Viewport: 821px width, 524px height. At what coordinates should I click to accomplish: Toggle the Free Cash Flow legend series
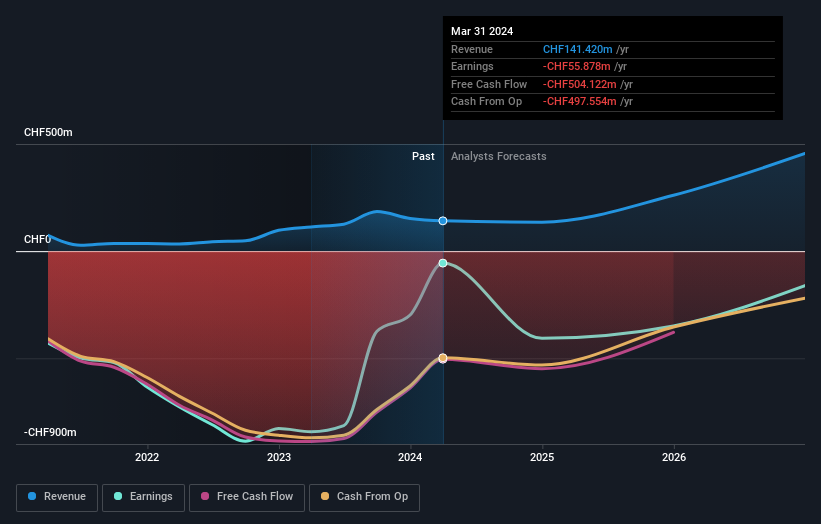247,497
